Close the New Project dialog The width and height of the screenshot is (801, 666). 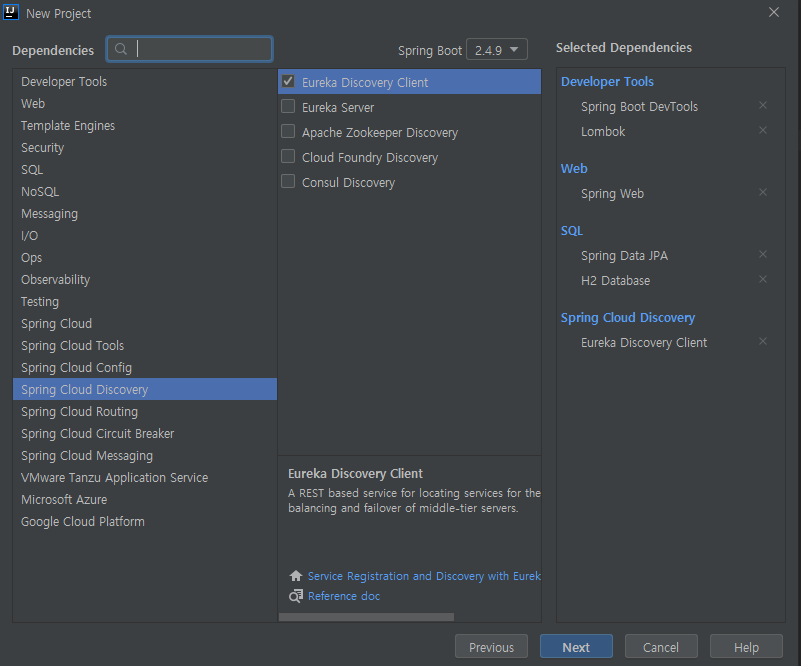pyautogui.click(x=774, y=12)
